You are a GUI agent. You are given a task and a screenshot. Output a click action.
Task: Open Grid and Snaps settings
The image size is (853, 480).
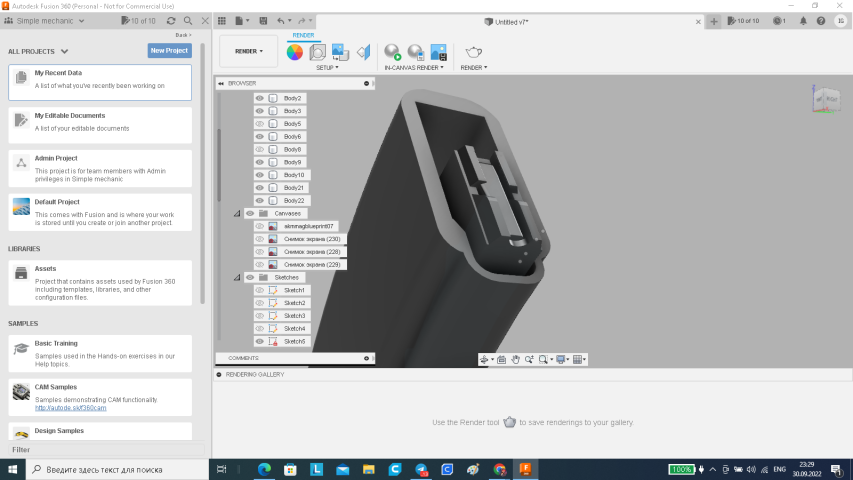578,359
